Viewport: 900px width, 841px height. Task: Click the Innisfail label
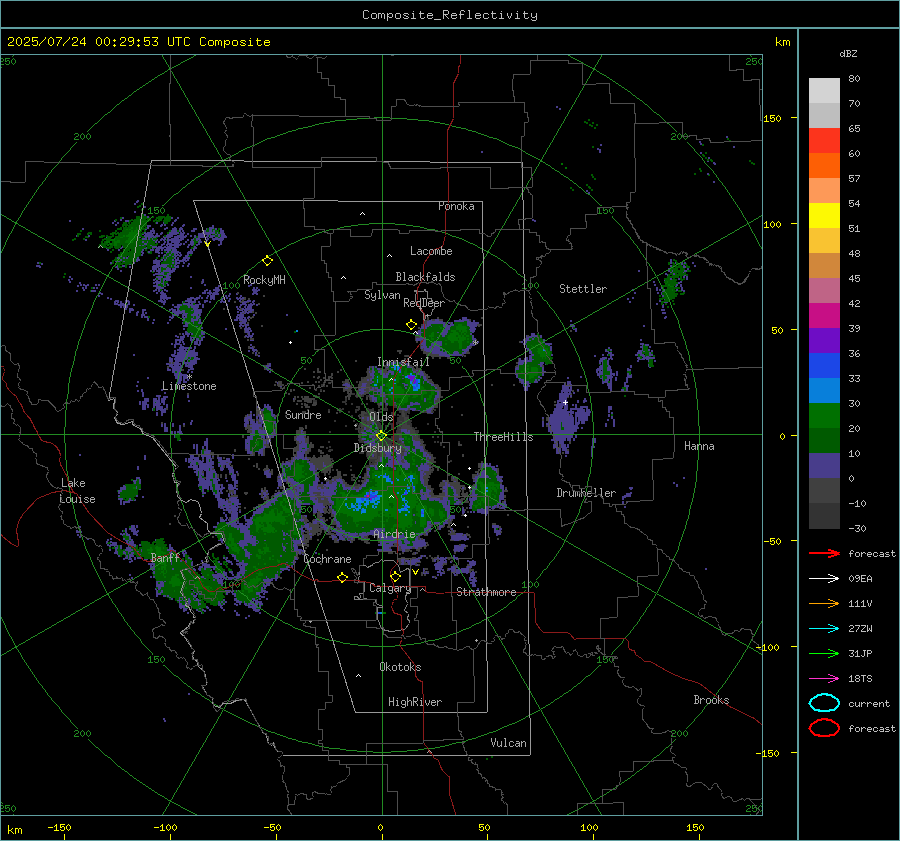403,362
